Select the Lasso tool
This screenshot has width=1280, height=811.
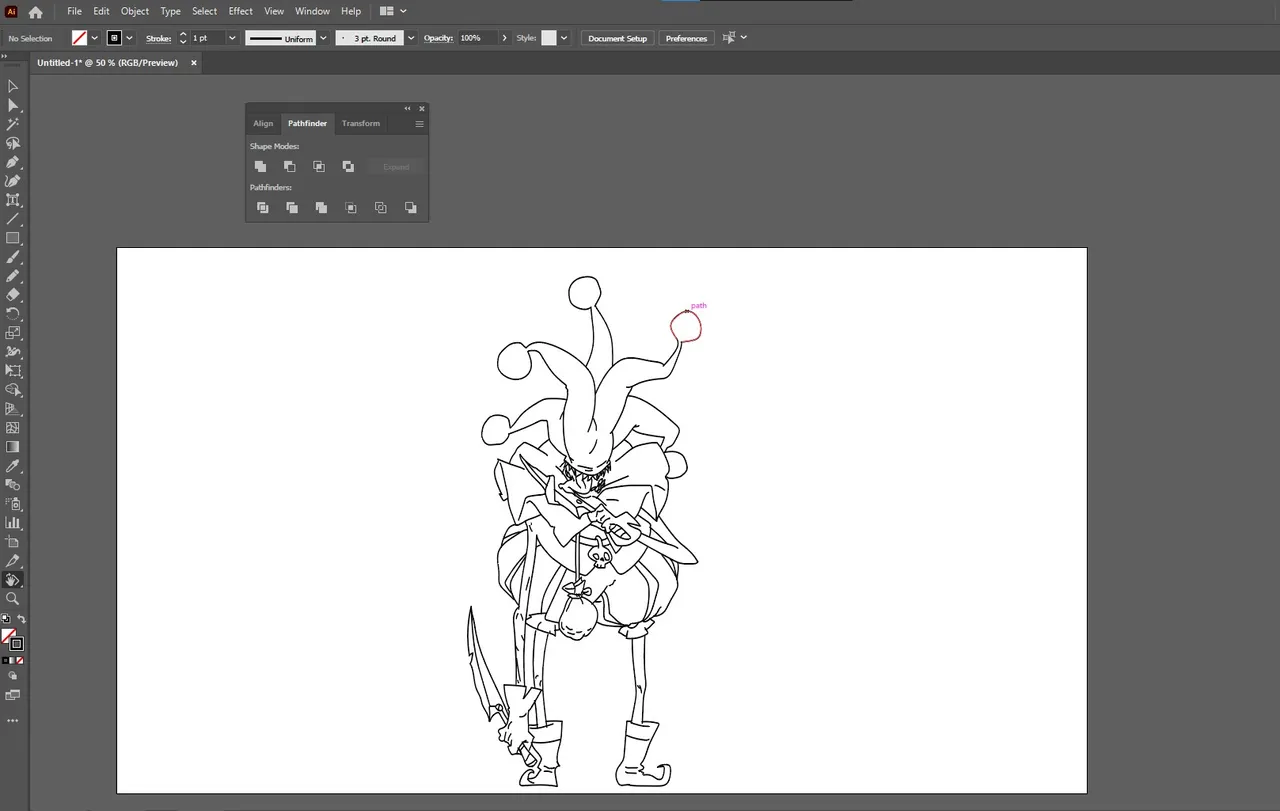pyautogui.click(x=13, y=143)
